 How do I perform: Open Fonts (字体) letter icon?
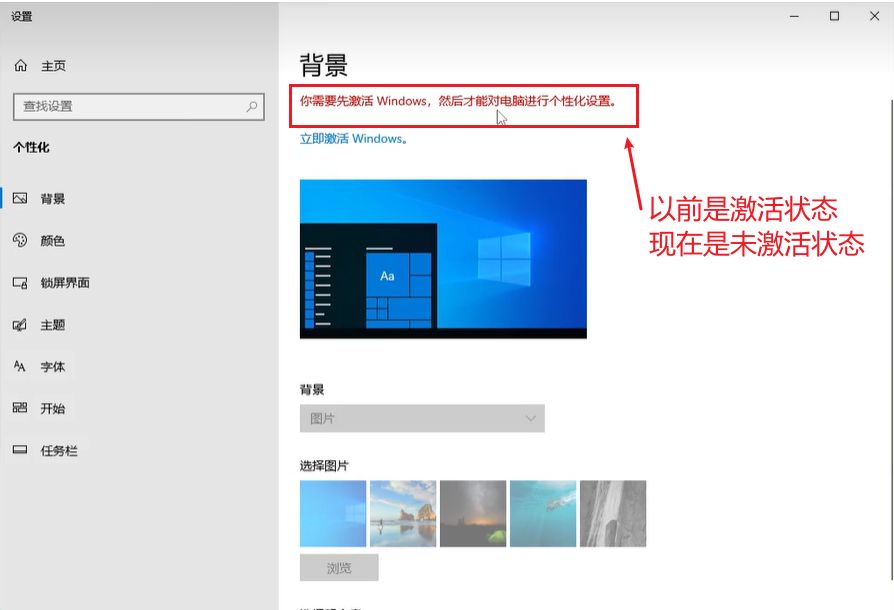point(20,367)
